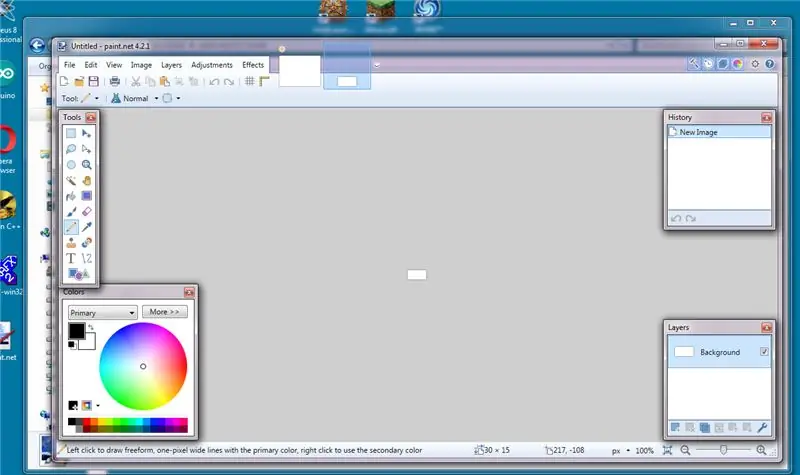Open the Normal blend mode dropdown

click(x=156, y=98)
